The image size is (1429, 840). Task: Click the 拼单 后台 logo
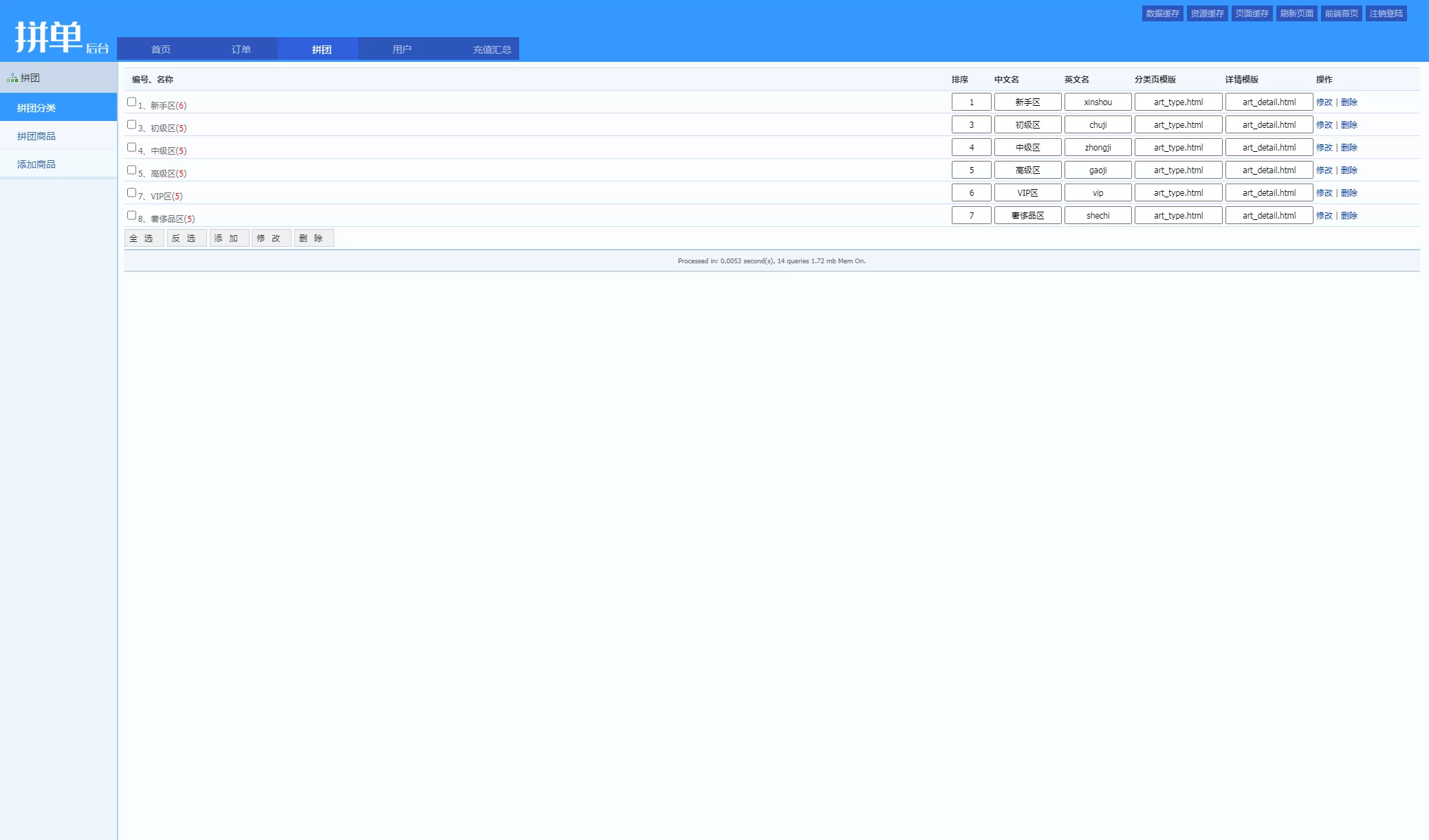coord(61,38)
